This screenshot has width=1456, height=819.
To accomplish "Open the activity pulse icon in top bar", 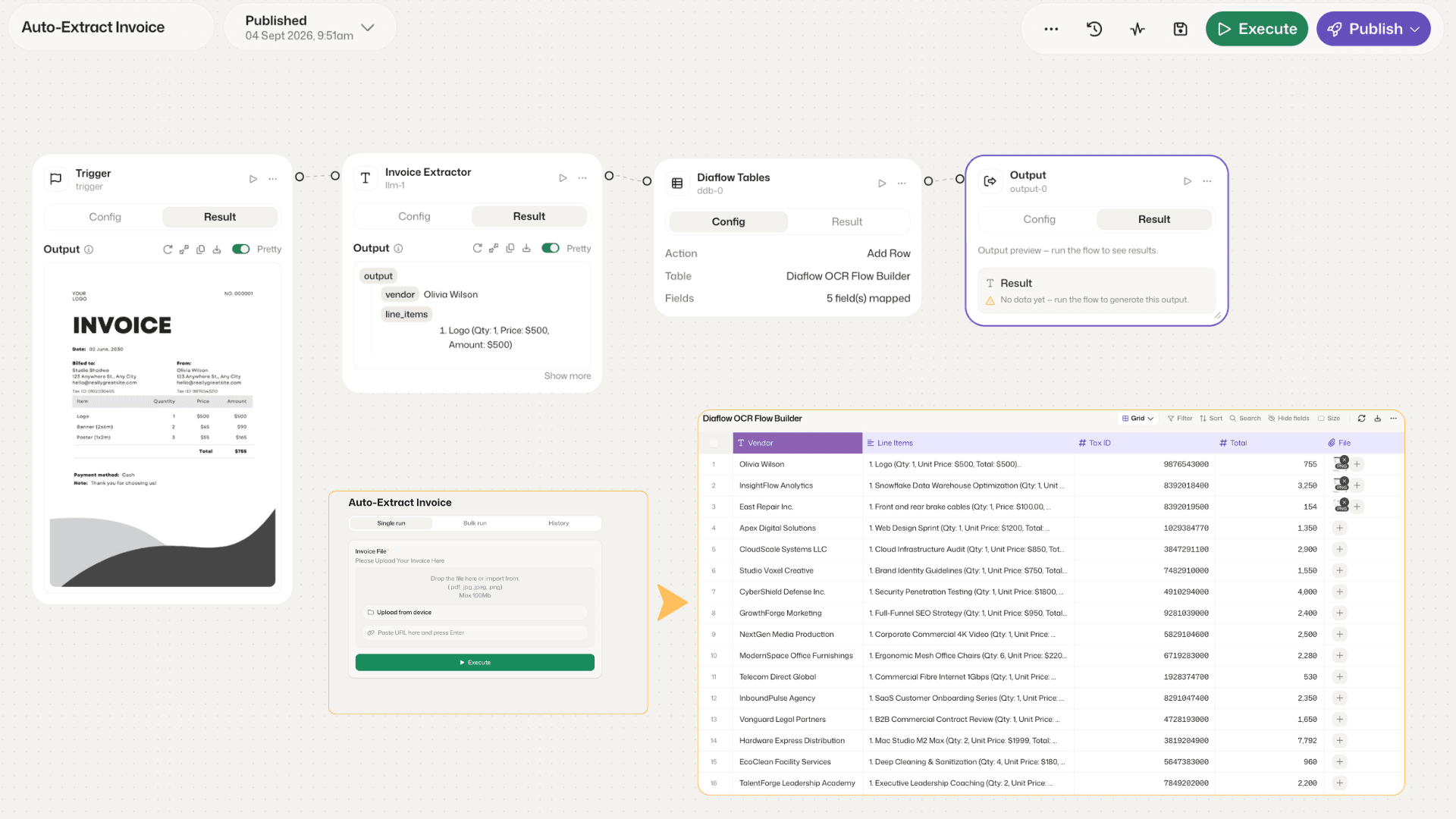I will click(x=1137, y=29).
